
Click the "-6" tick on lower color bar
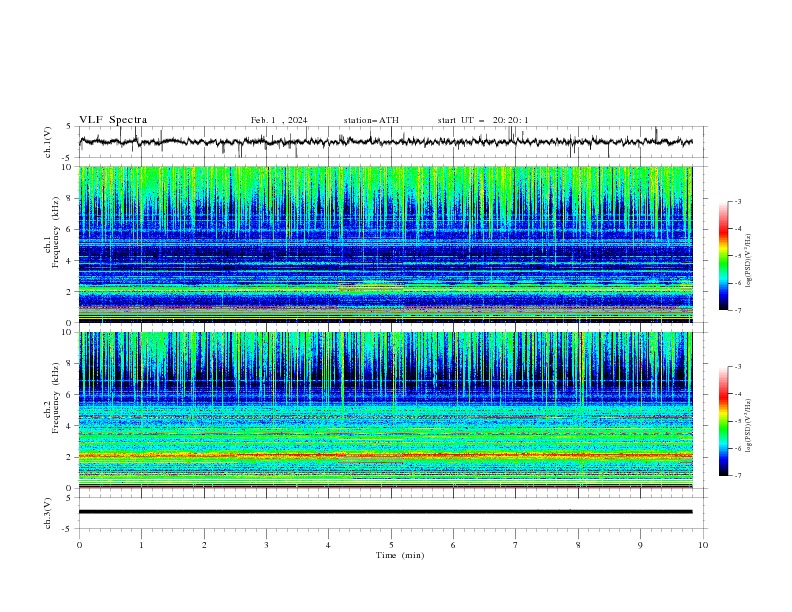pyautogui.click(x=737, y=448)
